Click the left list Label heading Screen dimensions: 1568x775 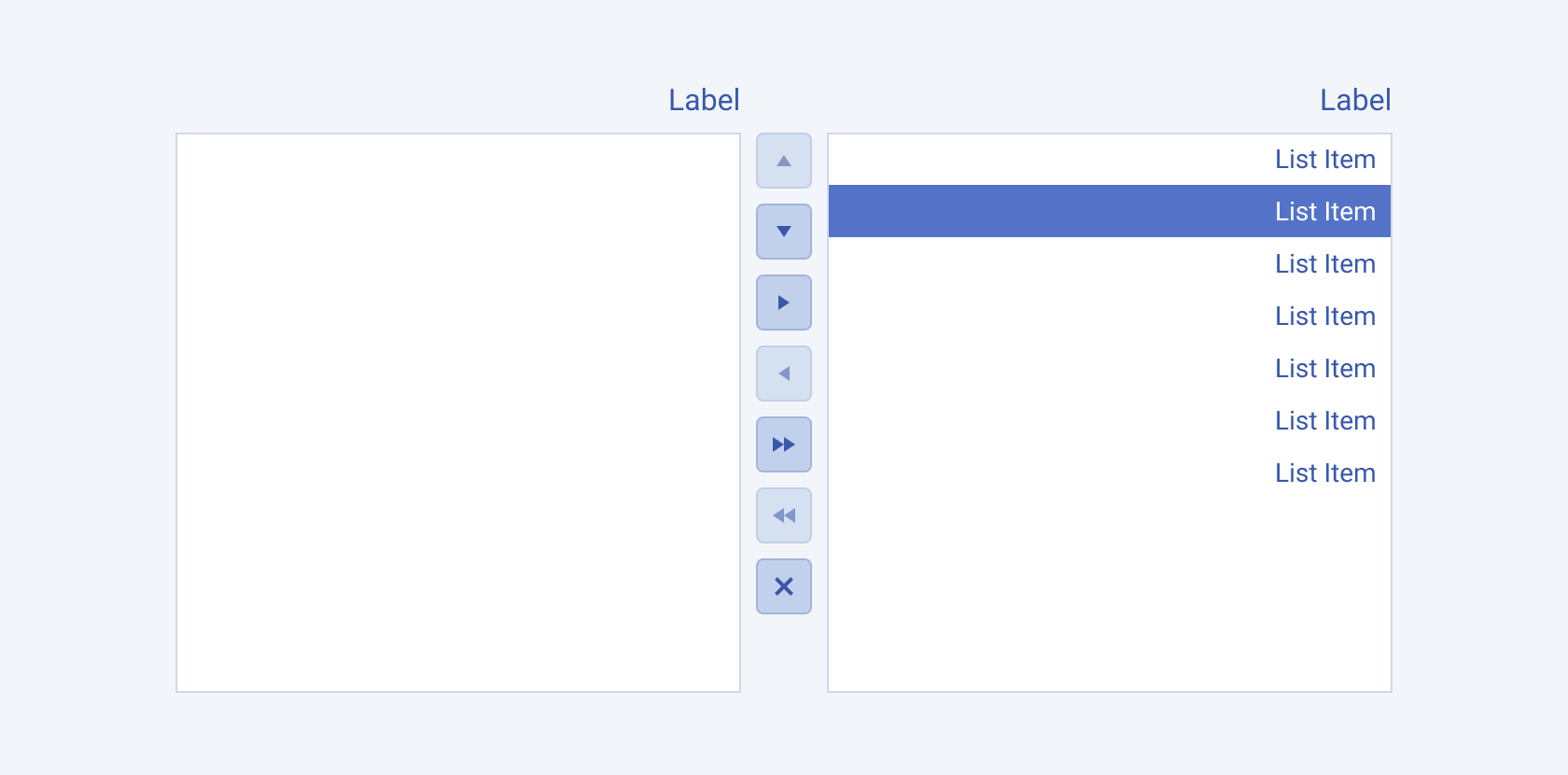tap(705, 99)
